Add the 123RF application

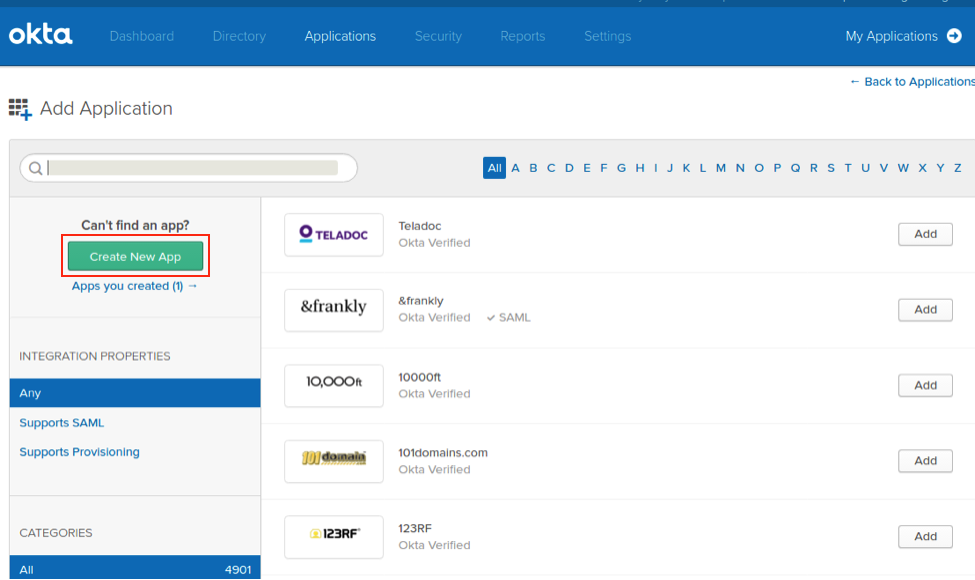[x=925, y=536]
